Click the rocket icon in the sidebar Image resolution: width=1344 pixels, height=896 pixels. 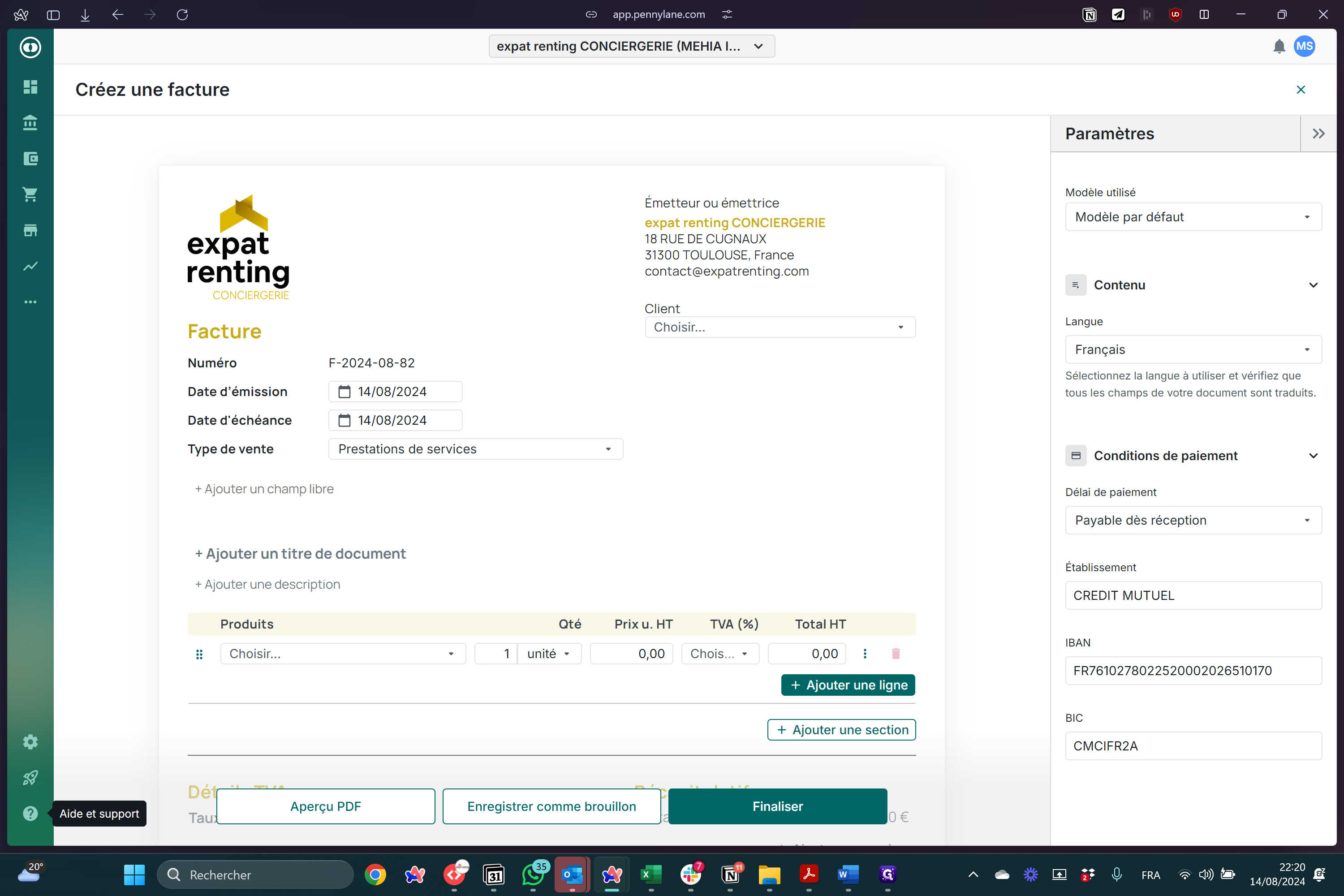(x=30, y=778)
